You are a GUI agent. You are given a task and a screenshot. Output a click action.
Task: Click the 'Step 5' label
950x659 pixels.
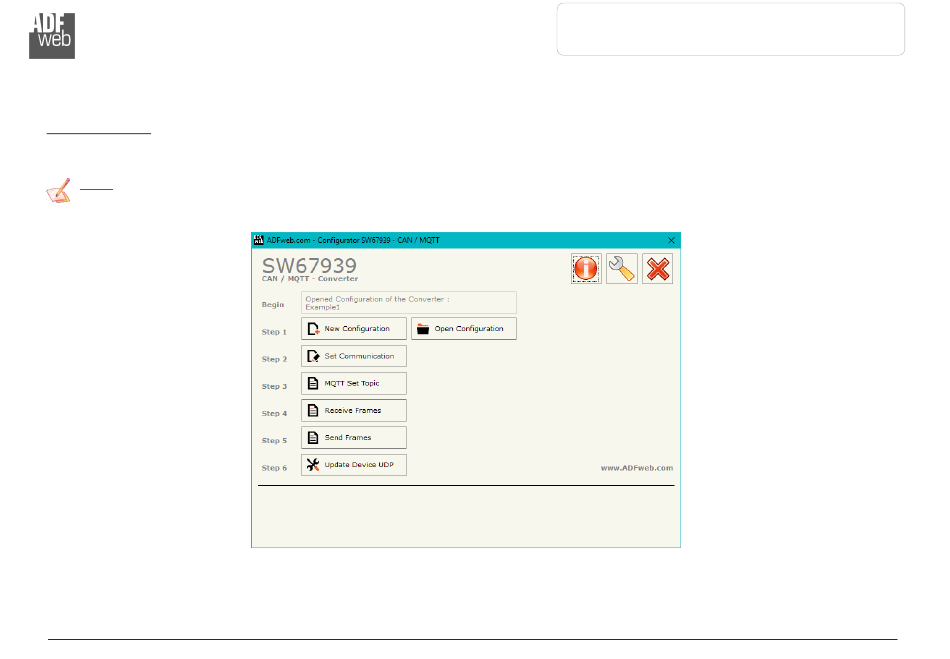coord(274,441)
